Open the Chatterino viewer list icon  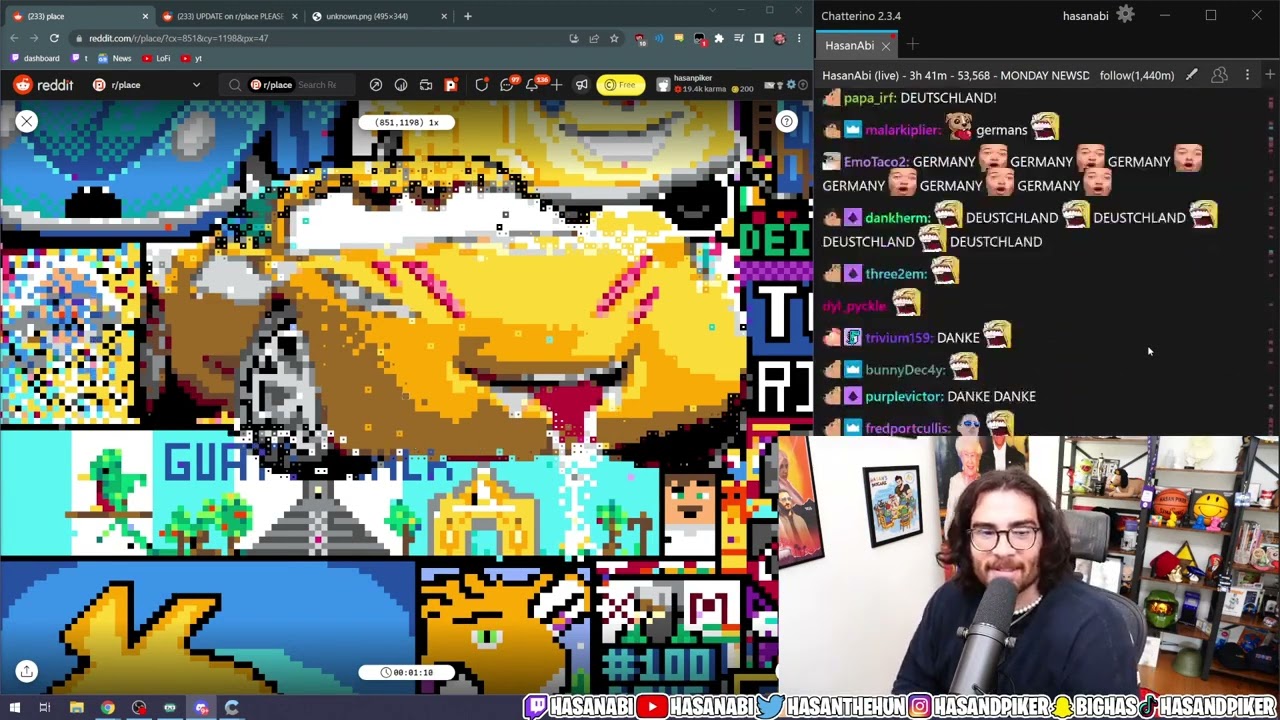[1219, 75]
